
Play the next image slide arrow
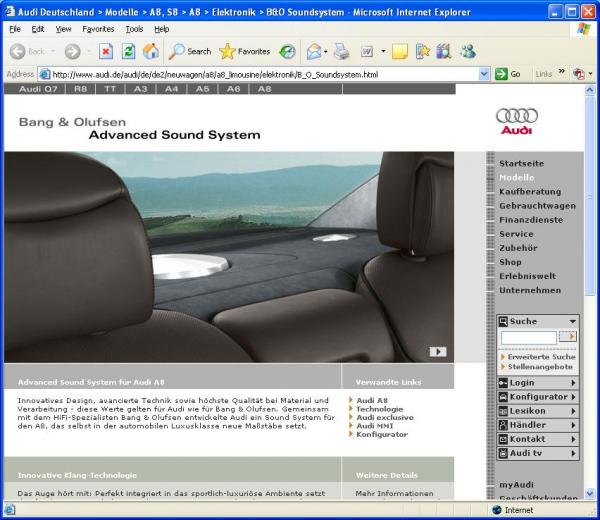tap(437, 351)
